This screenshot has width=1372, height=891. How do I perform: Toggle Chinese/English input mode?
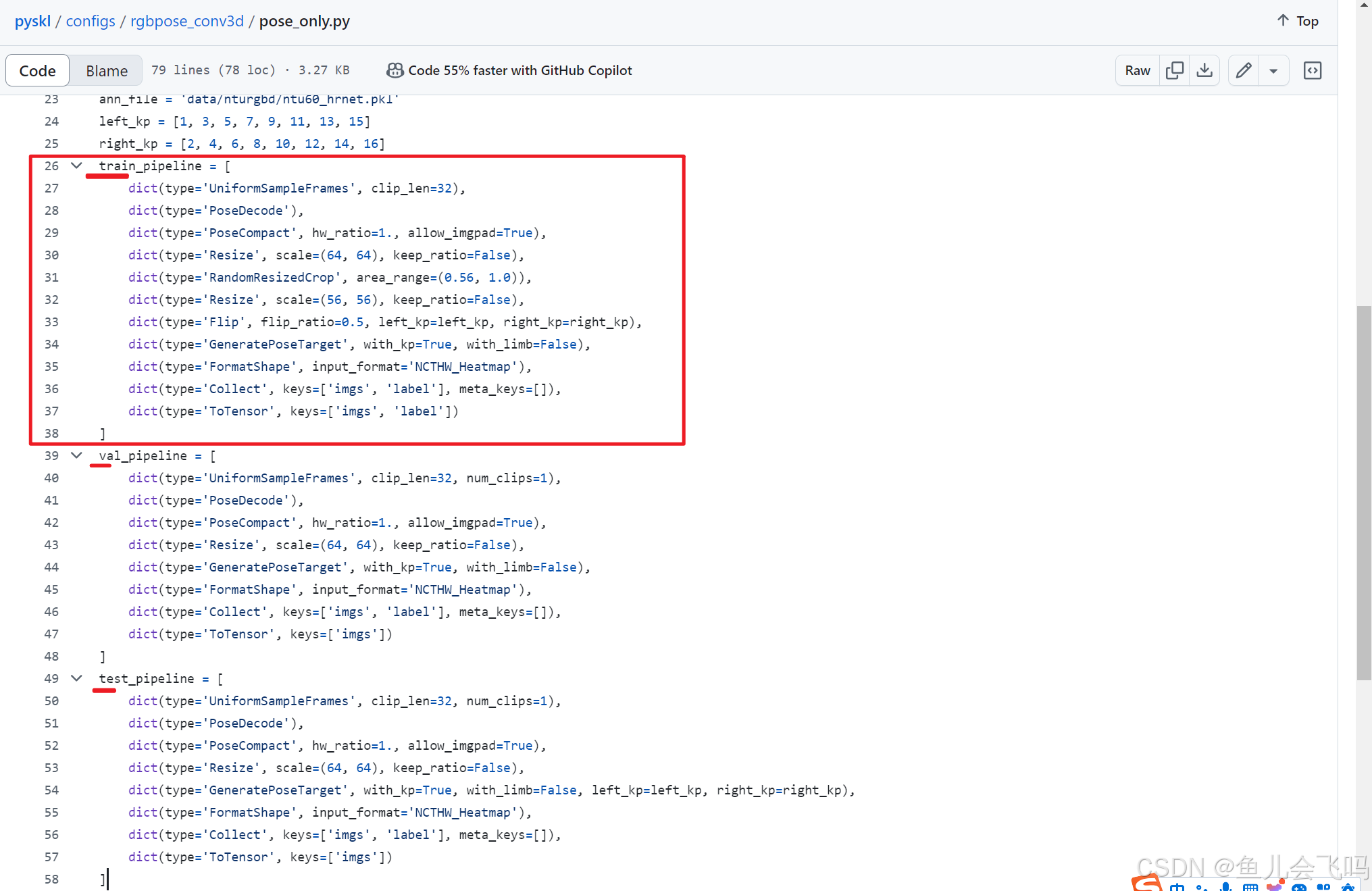[x=1177, y=886]
